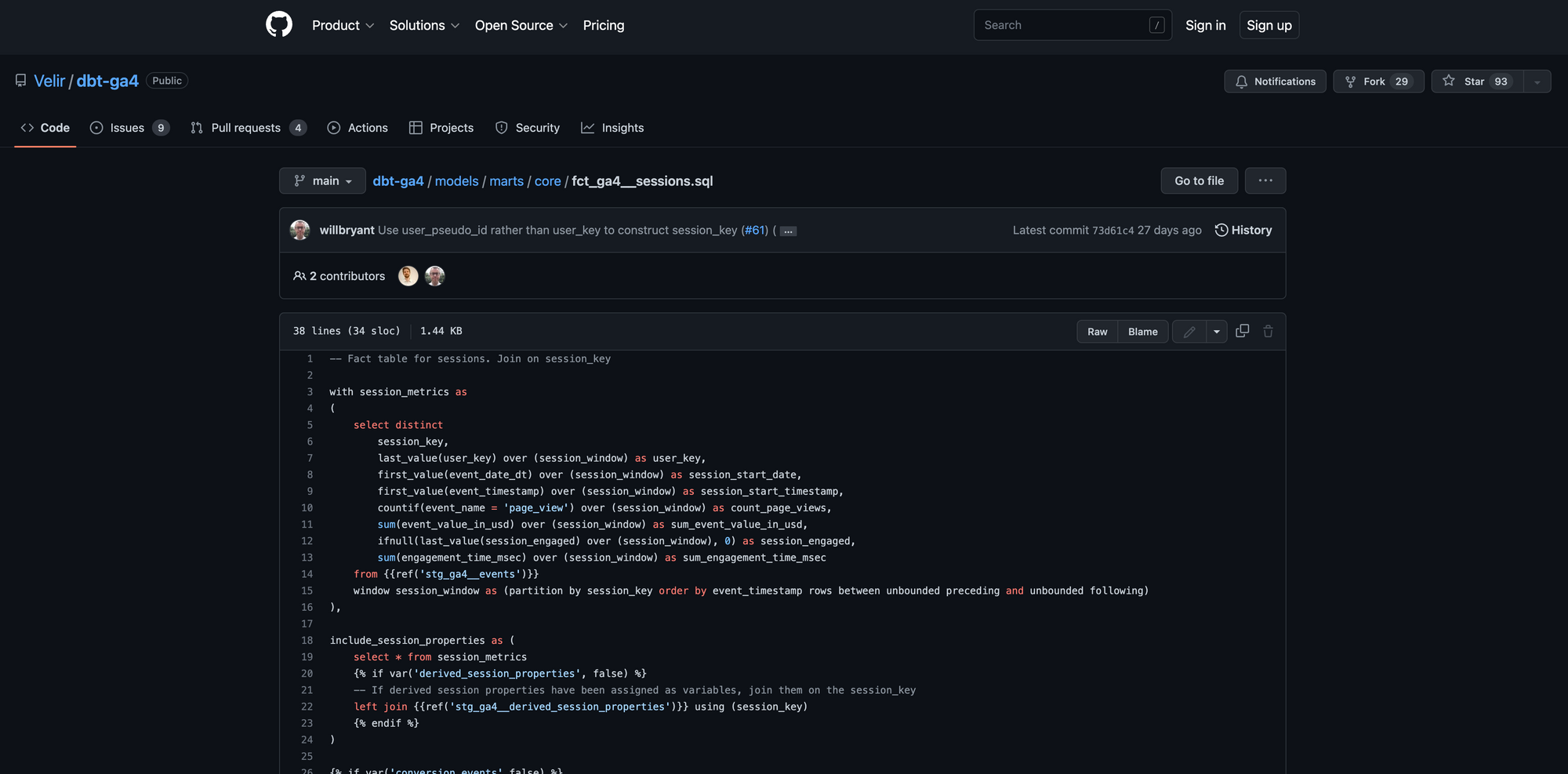
Task: Click the fork count 29
Action: pos(1402,82)
